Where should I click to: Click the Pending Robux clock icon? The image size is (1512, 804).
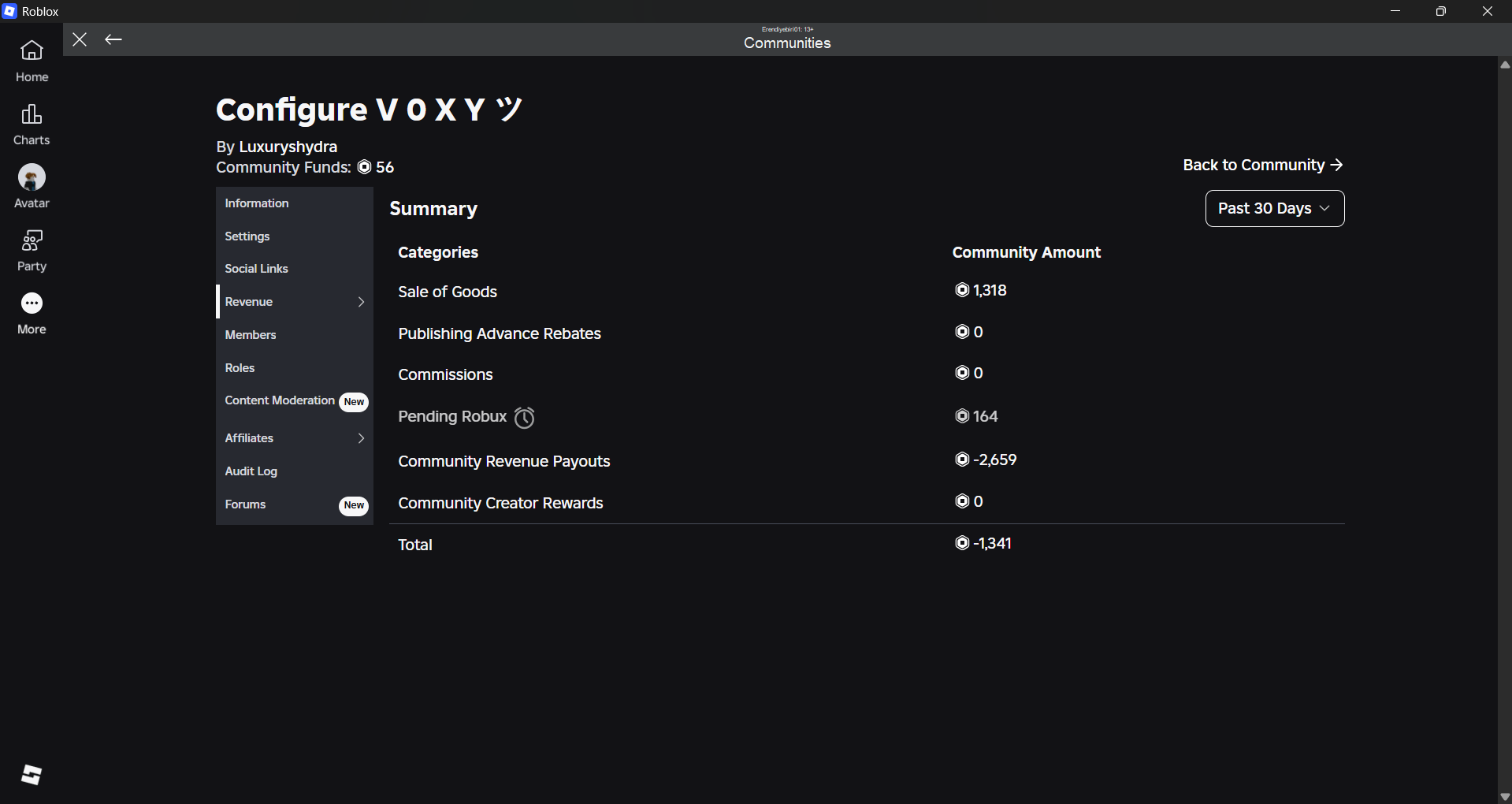pyautogui.click(x=524, y=417)
